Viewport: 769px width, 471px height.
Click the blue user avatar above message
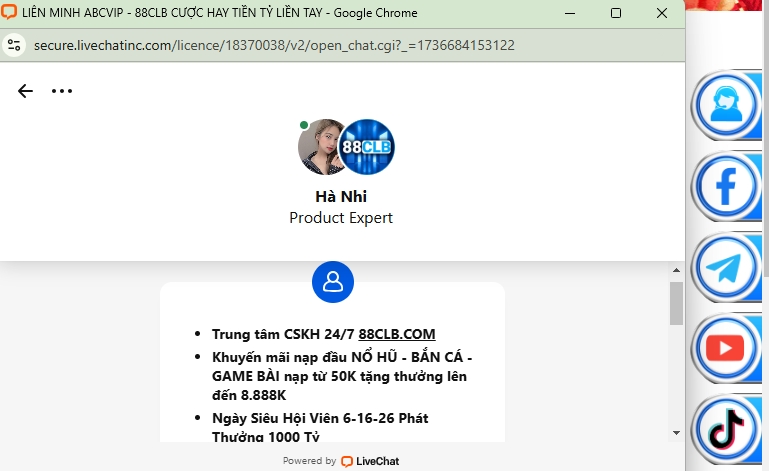click(333, 282)
